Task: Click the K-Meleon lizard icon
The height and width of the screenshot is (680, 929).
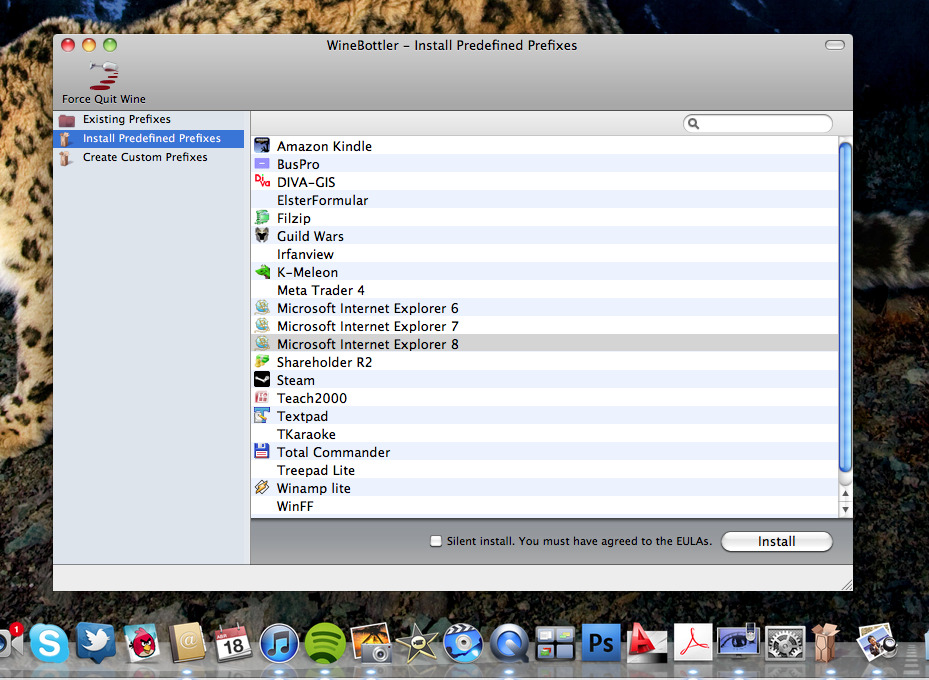Action: (262, 272)
